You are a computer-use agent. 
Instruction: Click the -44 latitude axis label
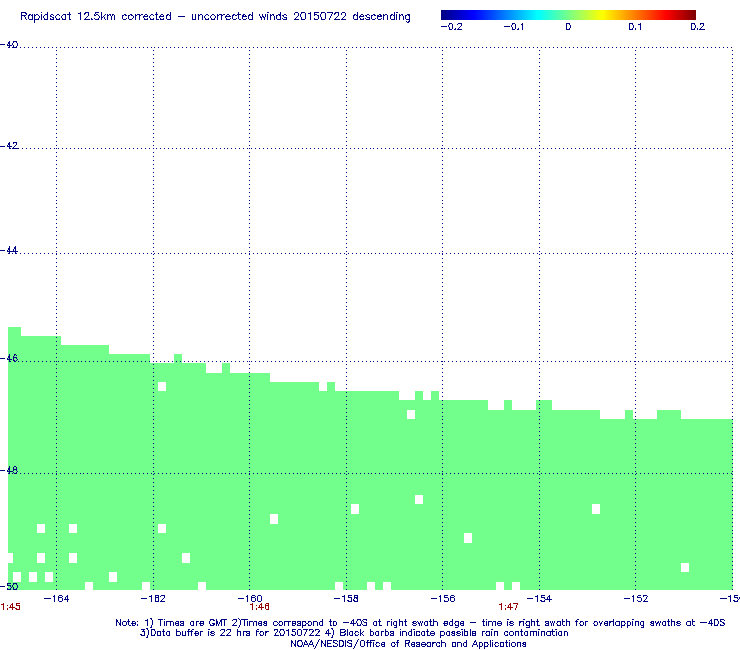[x=9, y=251]
